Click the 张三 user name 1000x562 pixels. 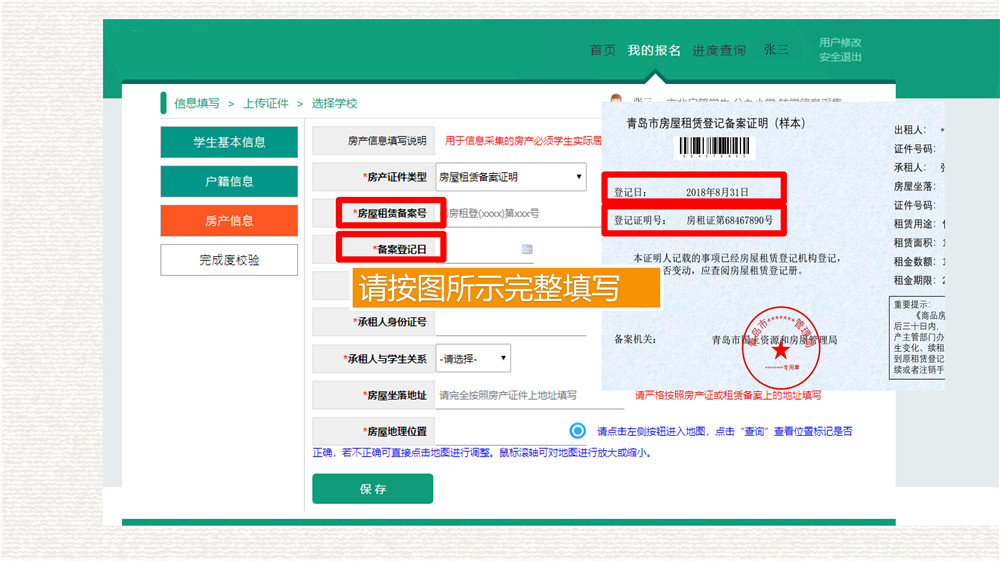tap(776, 49)
